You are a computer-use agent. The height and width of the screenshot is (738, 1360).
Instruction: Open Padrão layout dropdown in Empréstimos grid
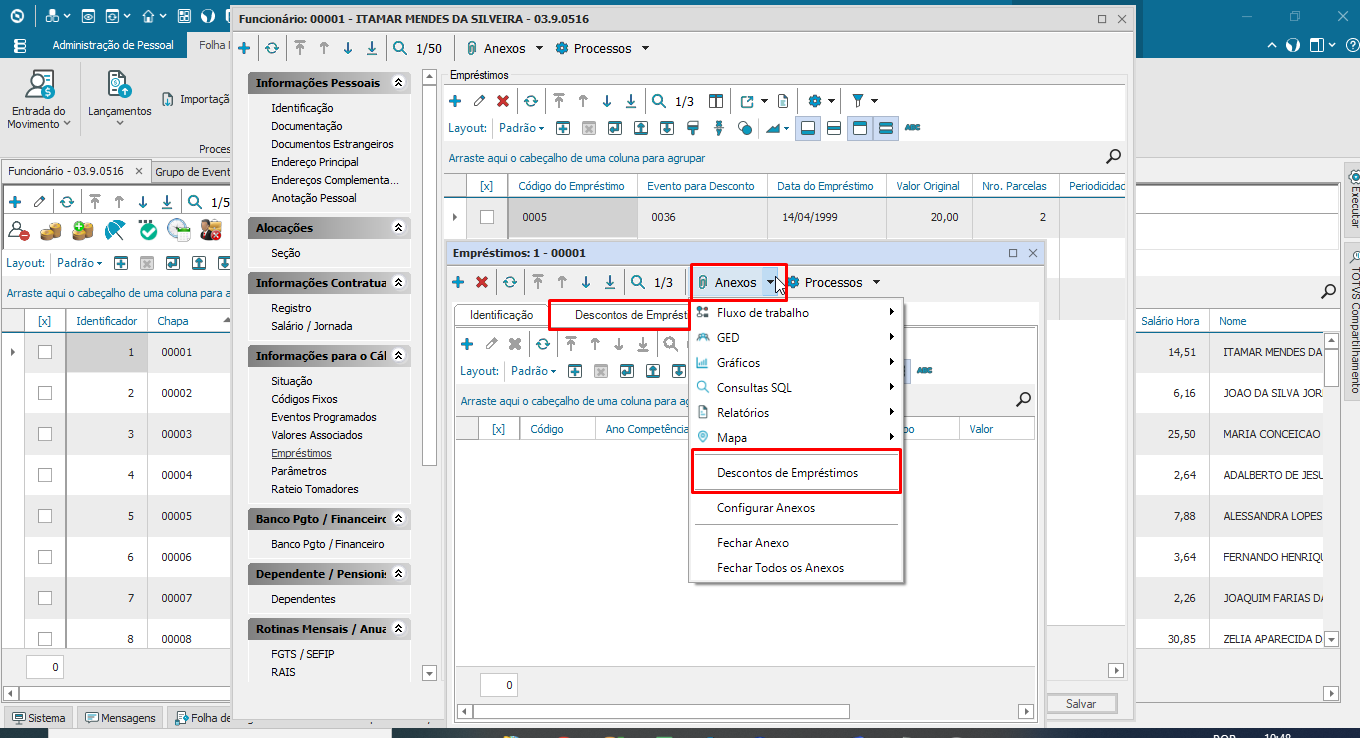[x=522, y=128]
